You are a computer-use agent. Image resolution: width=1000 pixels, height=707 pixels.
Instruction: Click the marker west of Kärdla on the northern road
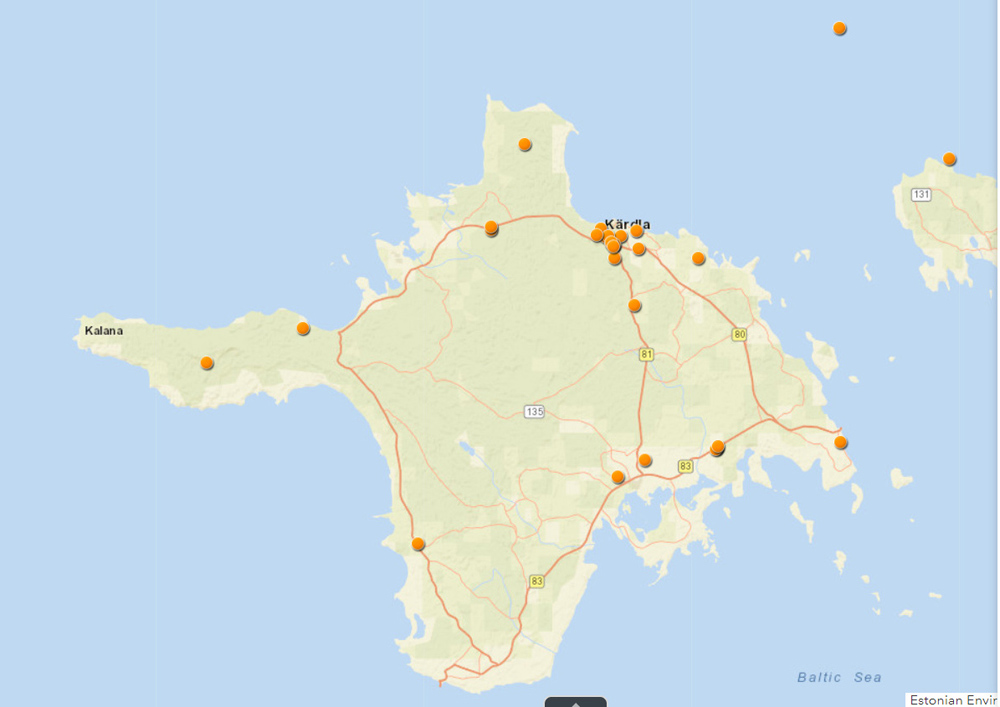[x=491, y=228]
